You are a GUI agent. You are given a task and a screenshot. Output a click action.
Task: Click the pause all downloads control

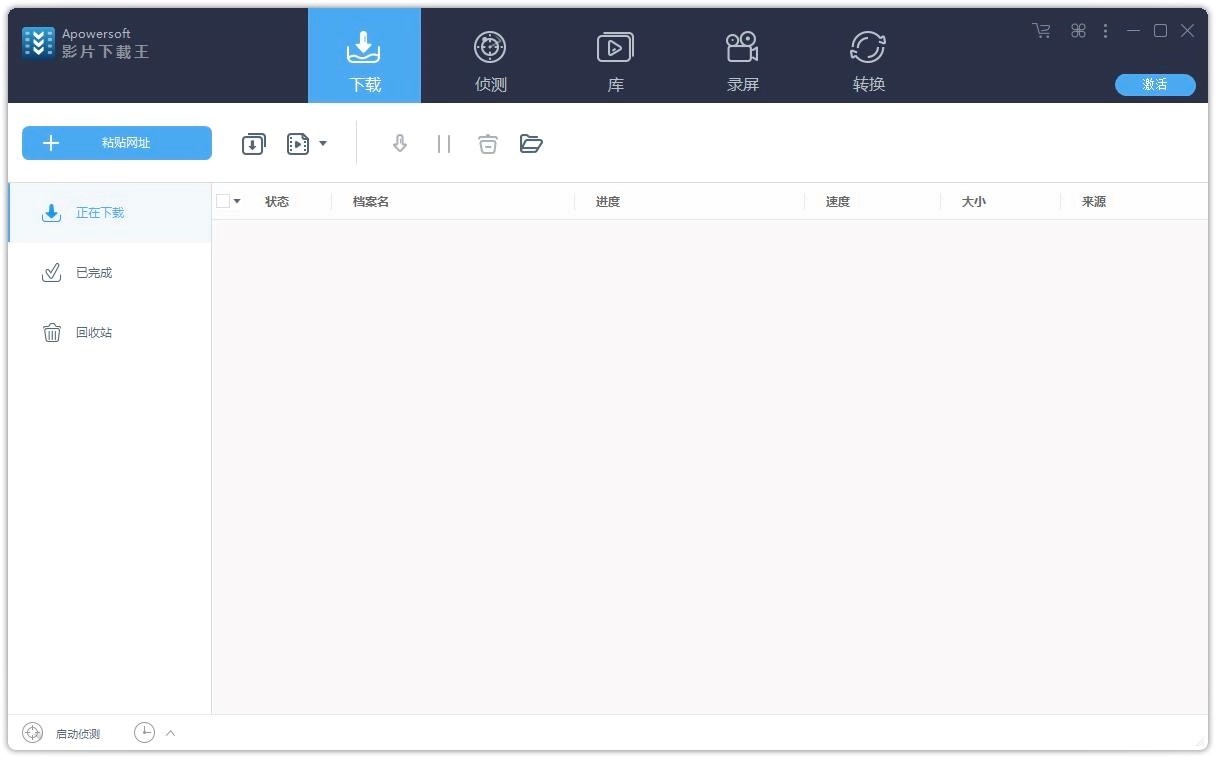444,143
